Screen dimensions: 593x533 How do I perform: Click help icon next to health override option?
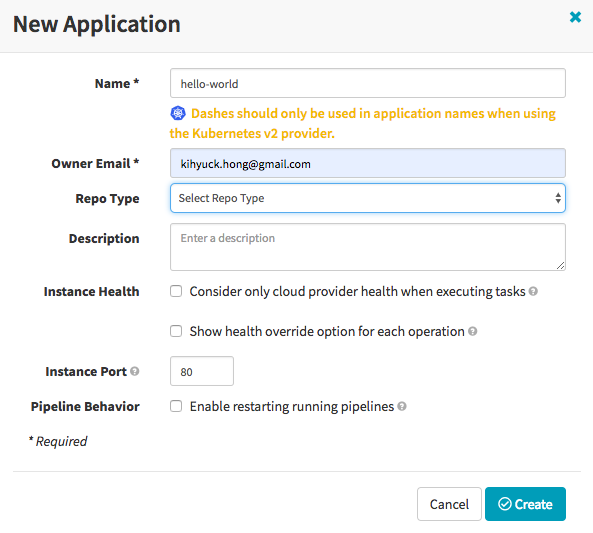[472, 331]
